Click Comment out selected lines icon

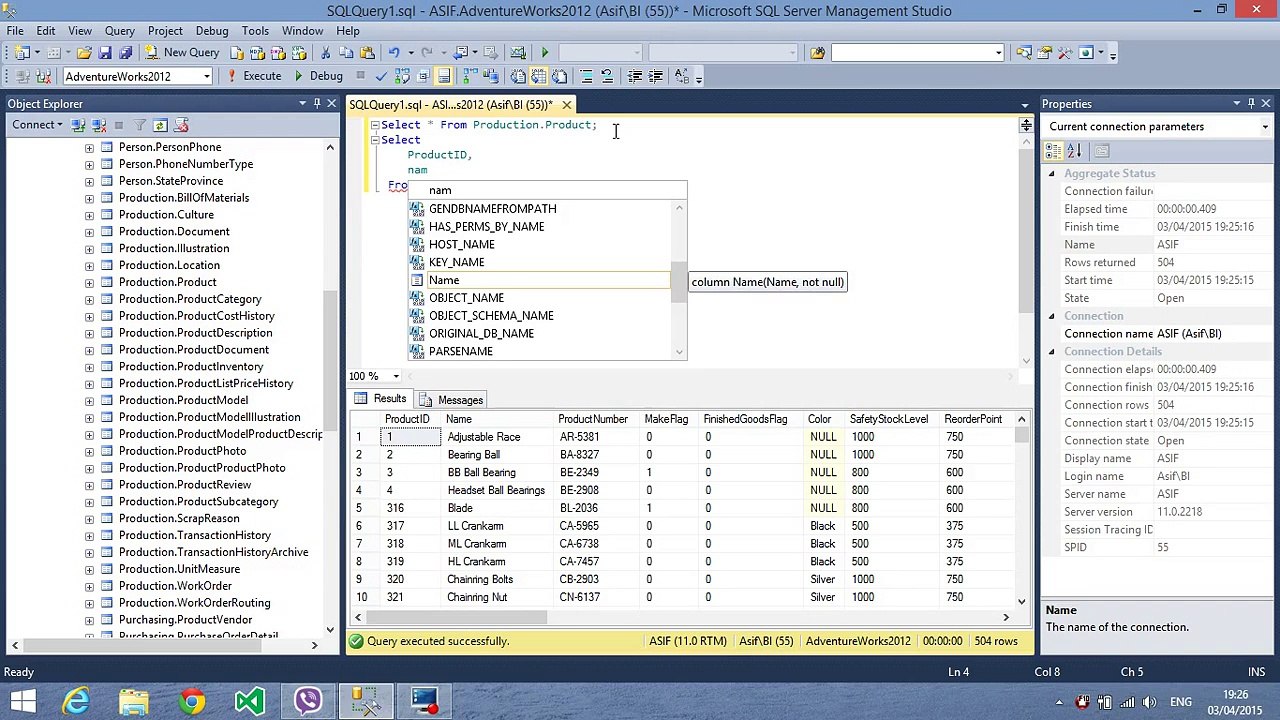click(586, 76)
